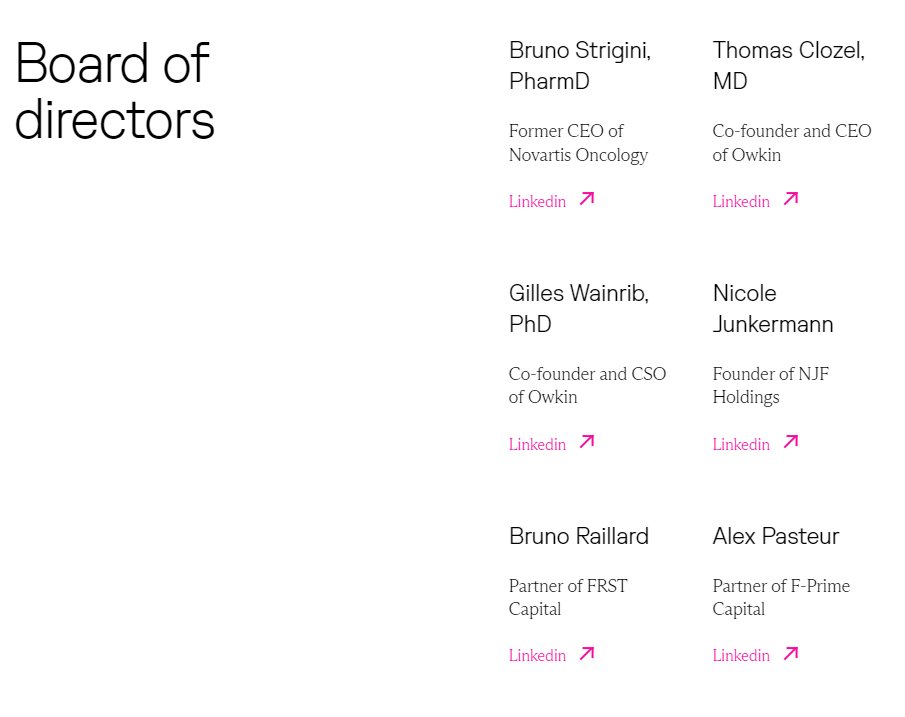Click arrow icon beside Bruno Raillard's Linkedin
This screenshot has height=717, width=905.
pos(587,654)
